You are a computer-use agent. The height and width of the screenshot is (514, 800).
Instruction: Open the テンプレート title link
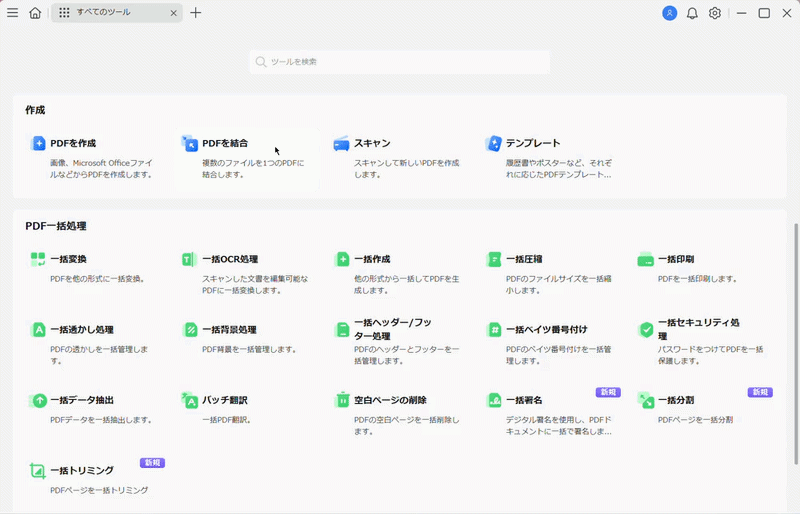point(533,143)
